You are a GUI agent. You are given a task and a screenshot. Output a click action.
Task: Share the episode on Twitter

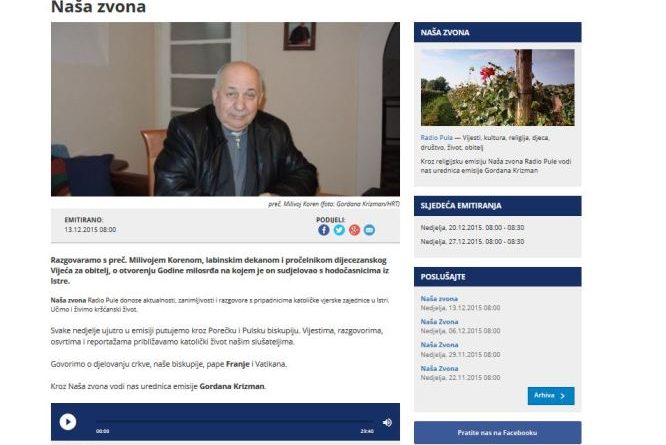pos(339,230)
